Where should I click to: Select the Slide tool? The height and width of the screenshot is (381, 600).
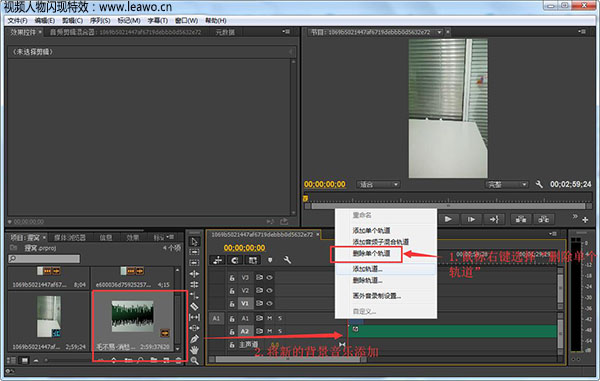[x=194, y=328]
